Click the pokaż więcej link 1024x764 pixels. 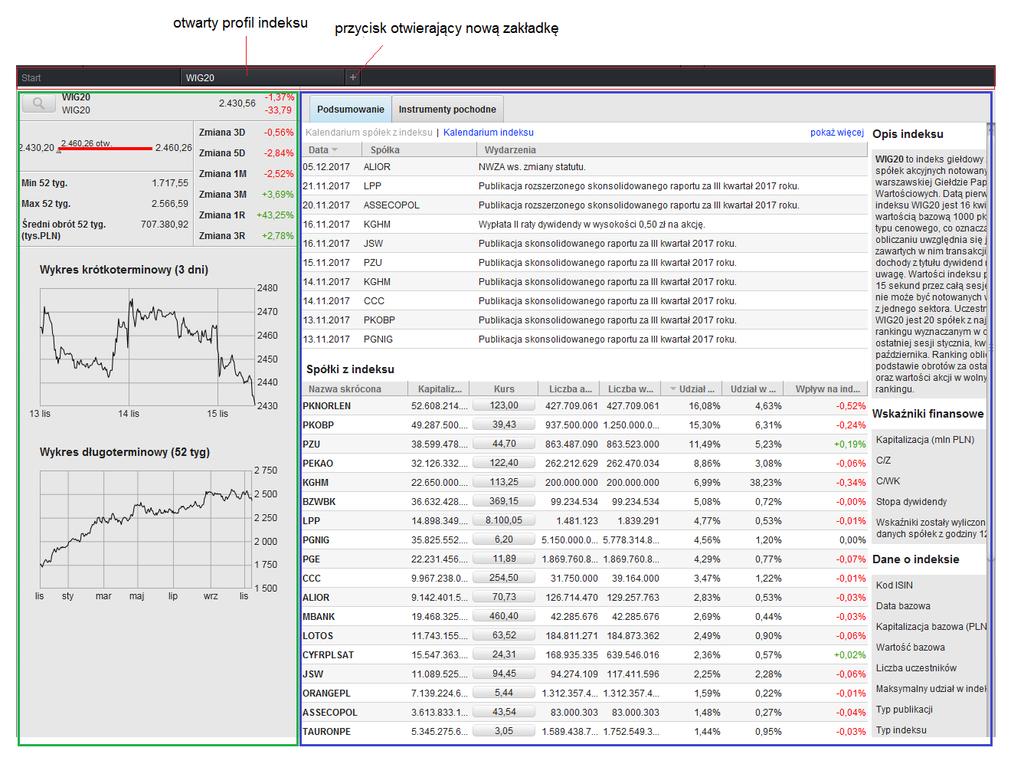coord(837,133)
